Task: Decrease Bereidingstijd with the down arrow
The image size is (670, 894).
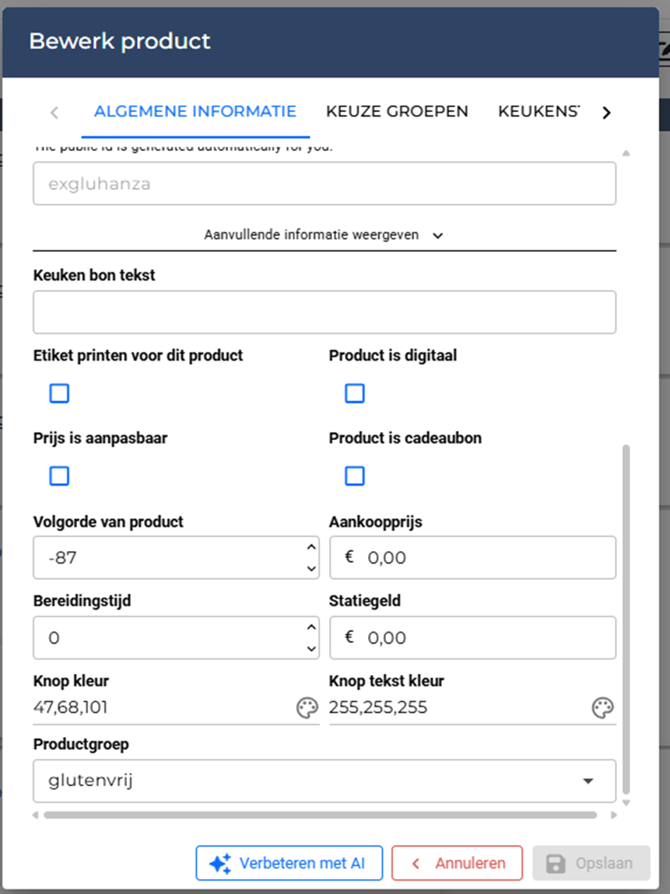Action: pyautogui.click(x=311, y=648)
